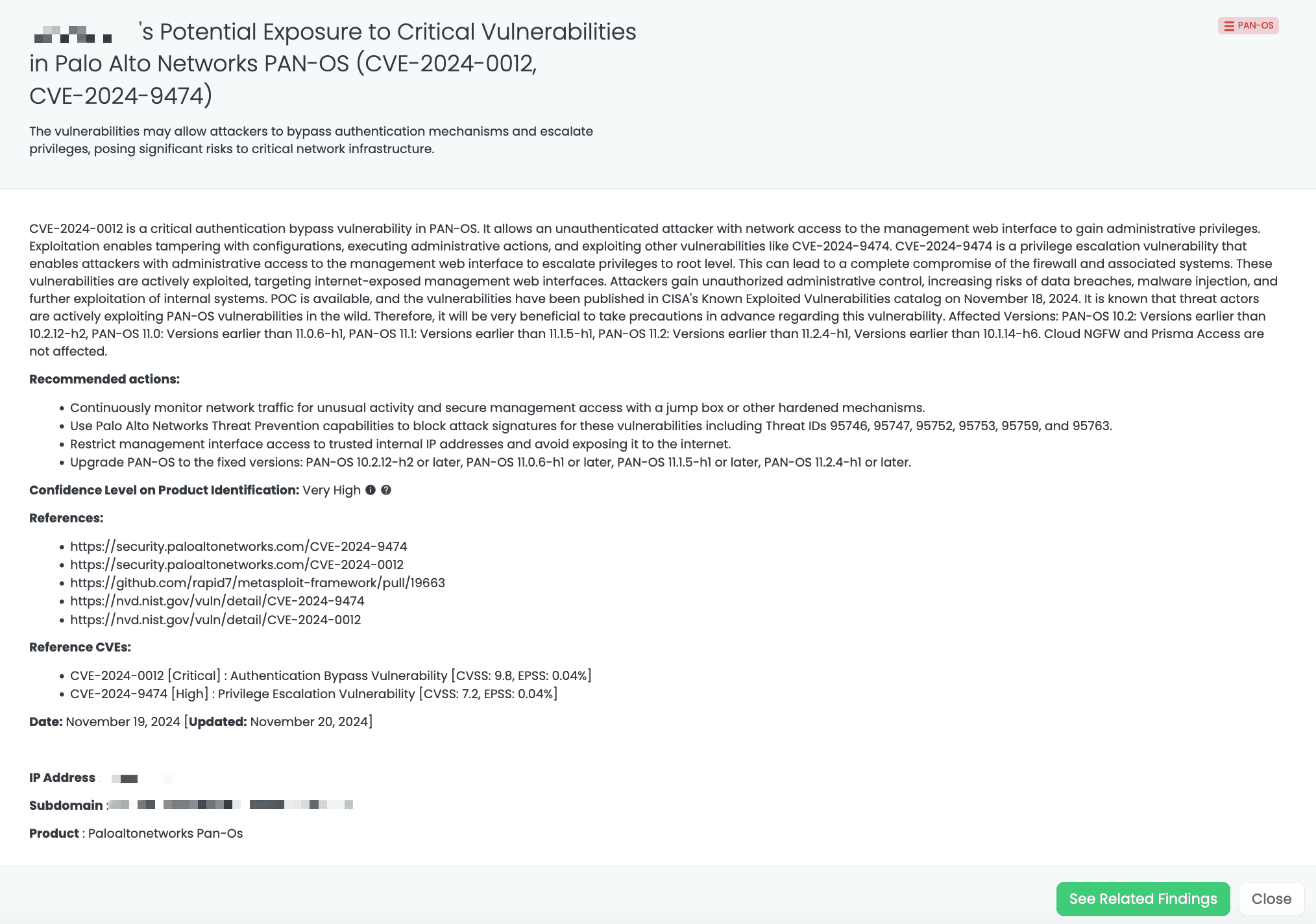This screenshot has width=1316, height=924.
Task: Open the rapid7 metasploit-framework GitHub pull link
Action: pos(258,583)
